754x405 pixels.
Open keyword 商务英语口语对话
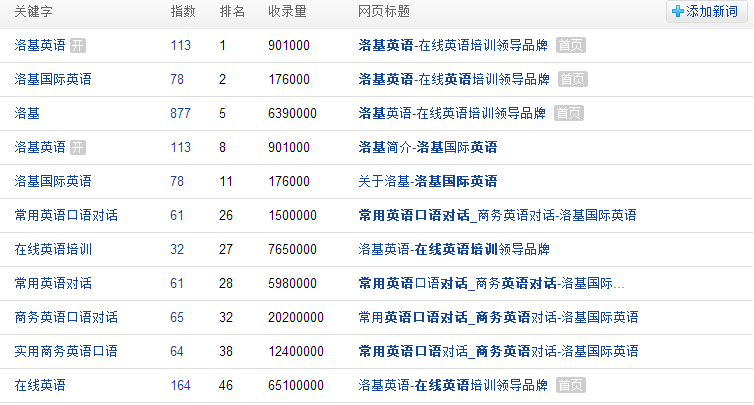66,317
